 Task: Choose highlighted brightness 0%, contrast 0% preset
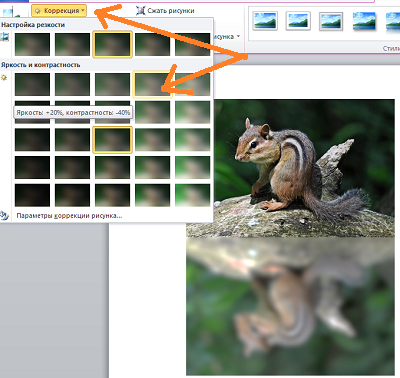click(x=112, y=140)
